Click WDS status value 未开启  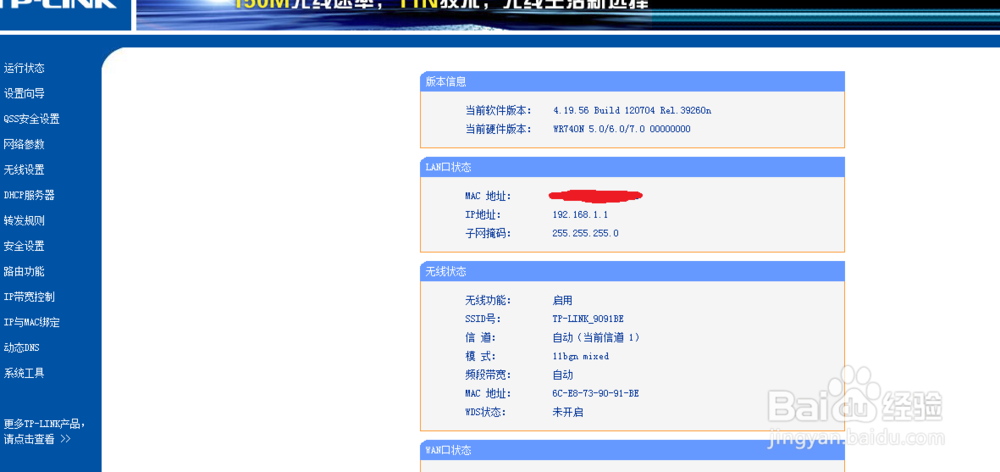568,413
